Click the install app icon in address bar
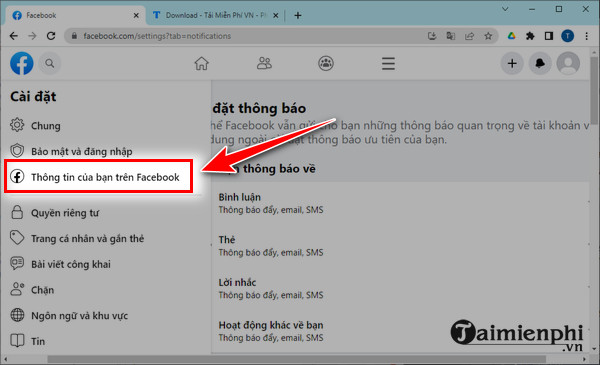The height and width of the screenshot is (365, 600). [x=432, y=36]
